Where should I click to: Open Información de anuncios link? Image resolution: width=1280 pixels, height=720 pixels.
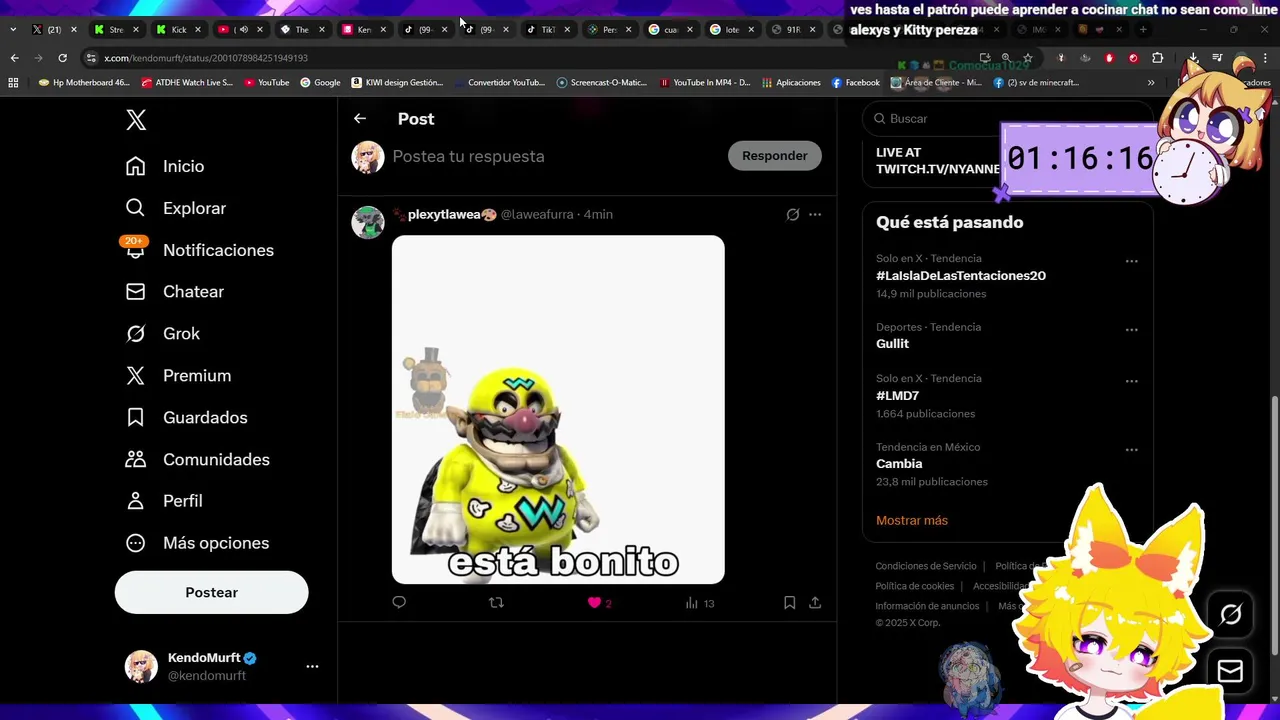tap(927, 606)
